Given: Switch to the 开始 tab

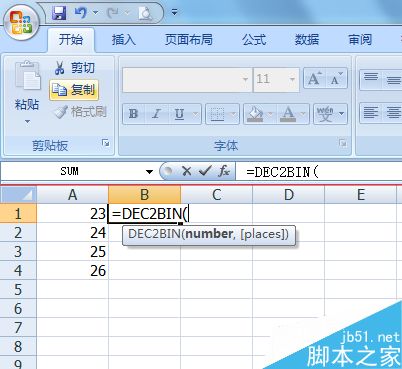Looking at the screenshot, I should pyautogui.click(x=71, y=40).
